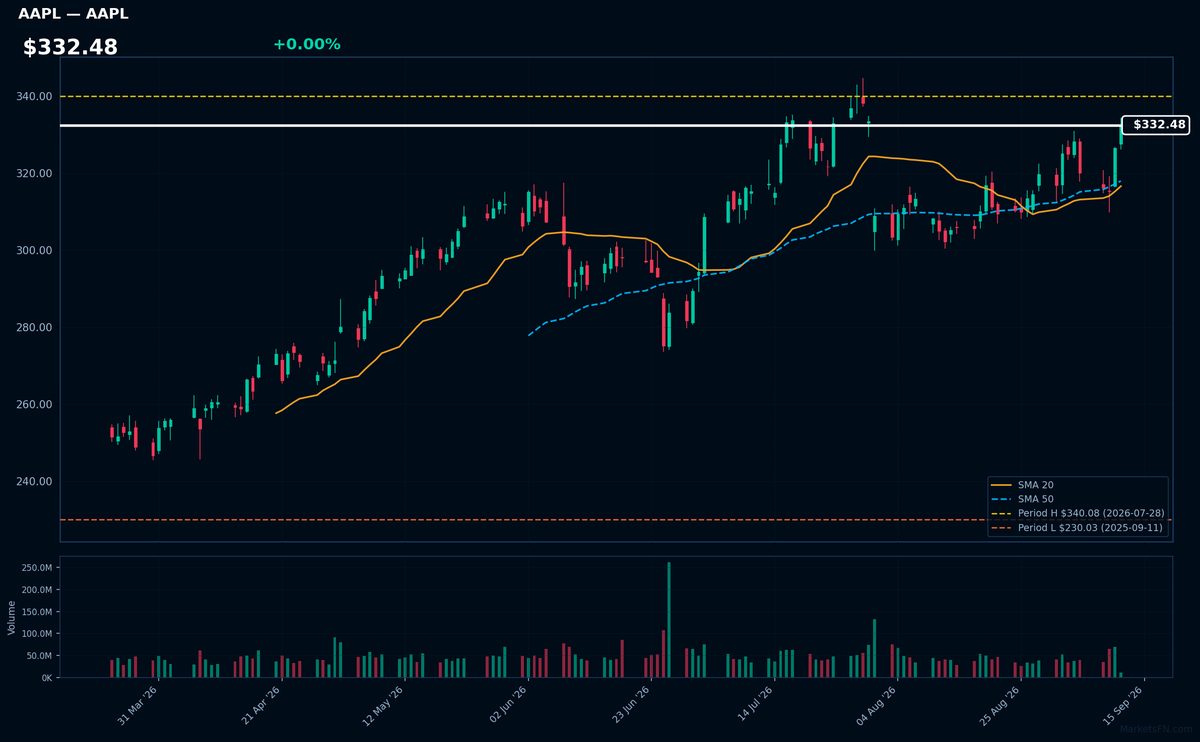Click the 200.0M volume axis label
The width and height of the screenshot is (1200, 742).
click(x=38, y=590)
